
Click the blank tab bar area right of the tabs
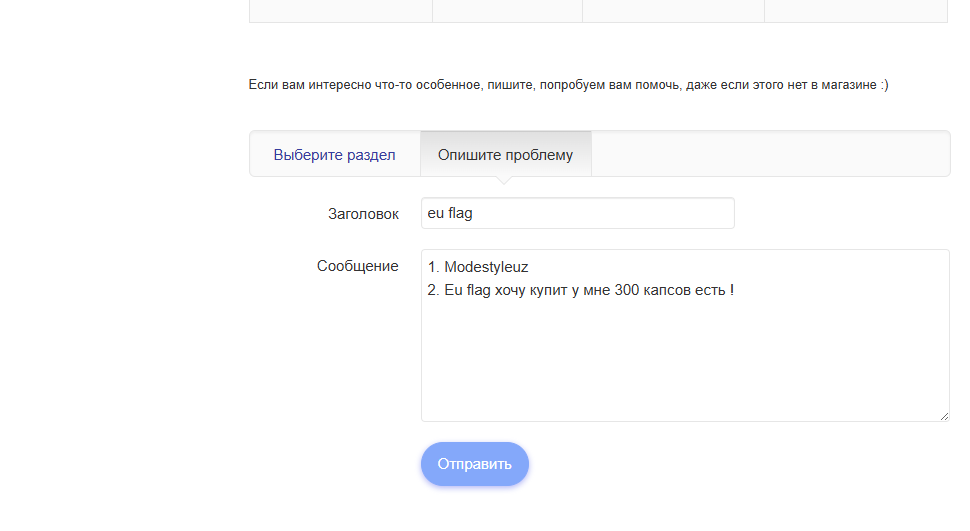[770, 155]
